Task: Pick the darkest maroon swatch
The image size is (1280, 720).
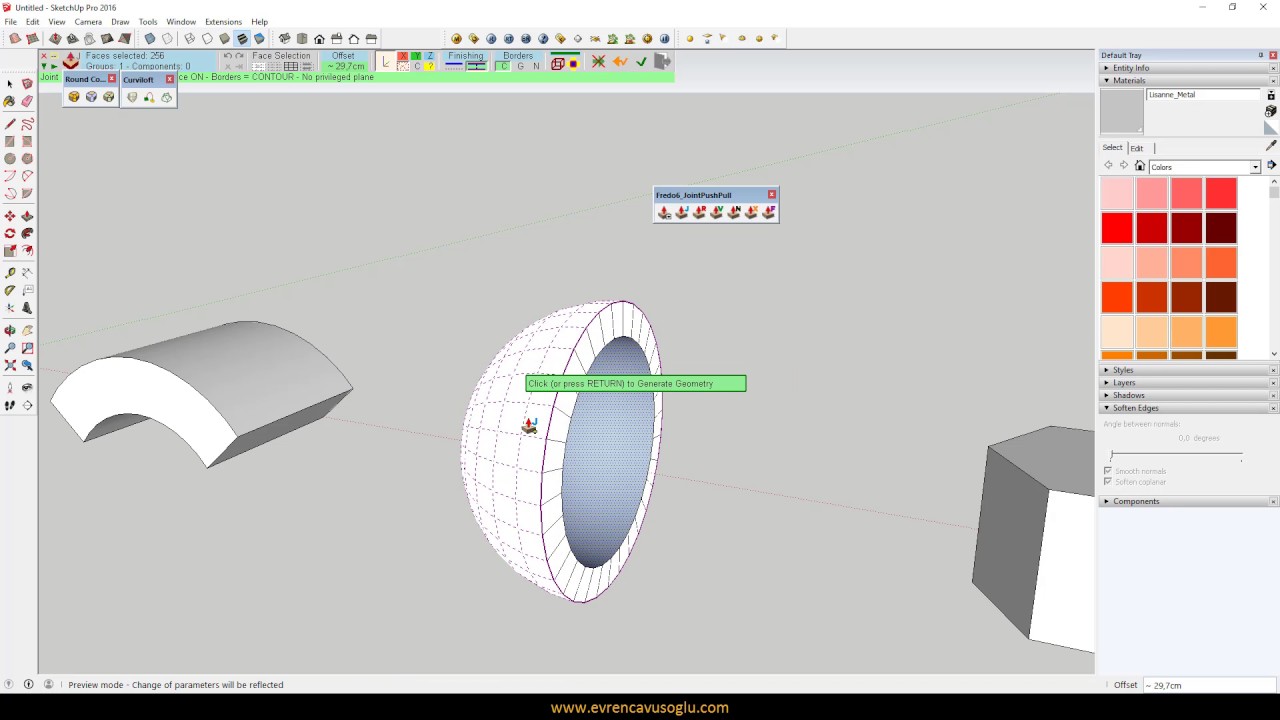Action: tap(1221, 228)
